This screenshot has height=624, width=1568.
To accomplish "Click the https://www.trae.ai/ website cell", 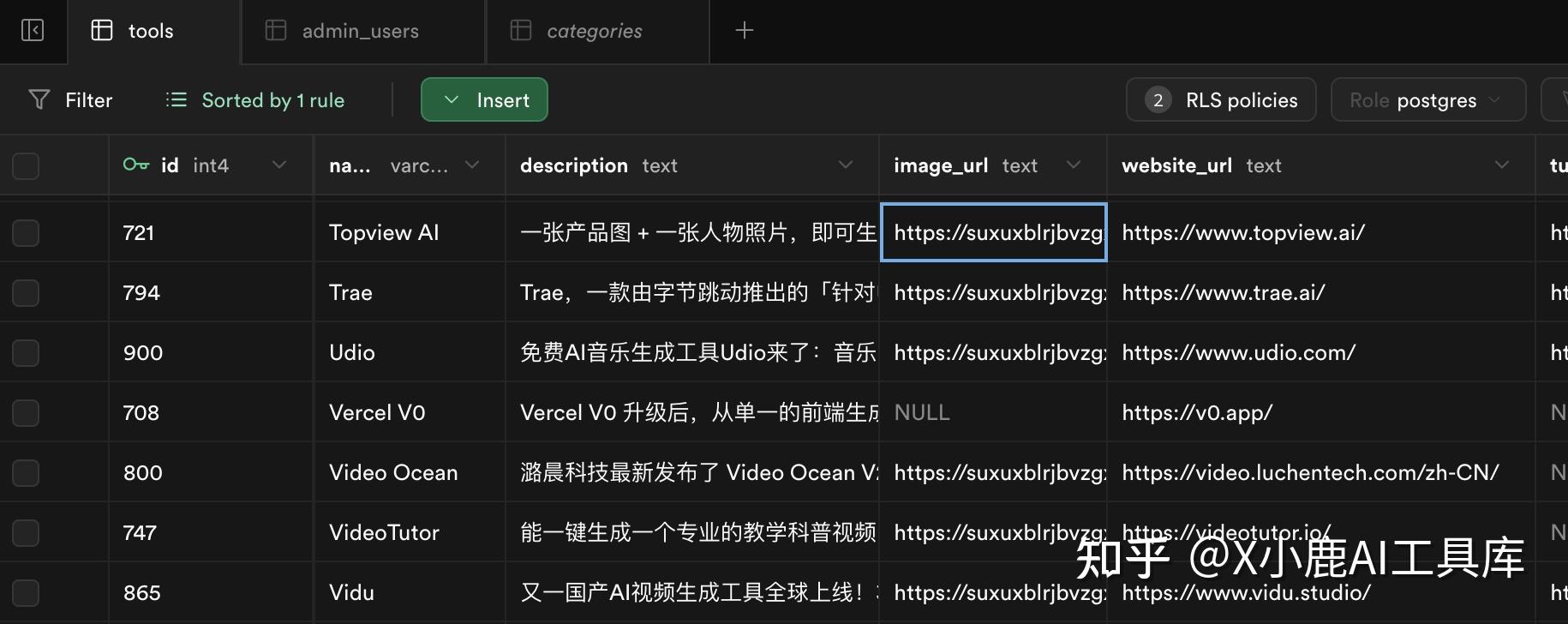I will [x=1321, y=292].
